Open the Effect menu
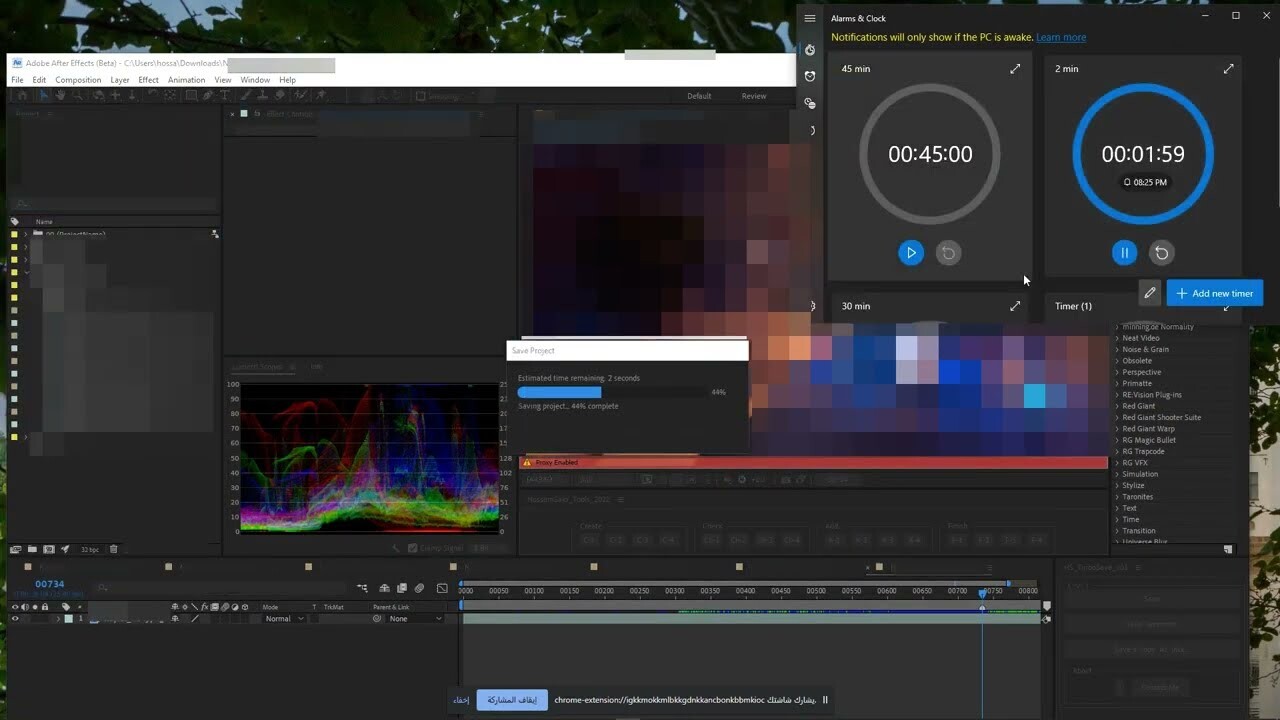 pos(148,80)
